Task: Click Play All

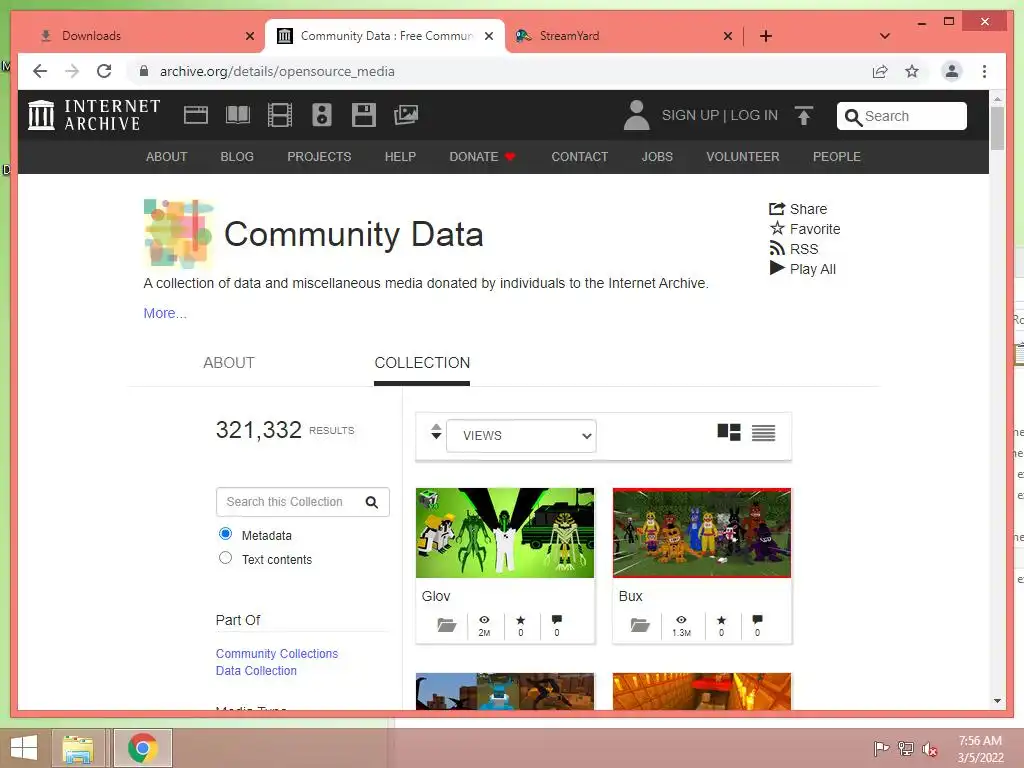Action: [803, 269]
